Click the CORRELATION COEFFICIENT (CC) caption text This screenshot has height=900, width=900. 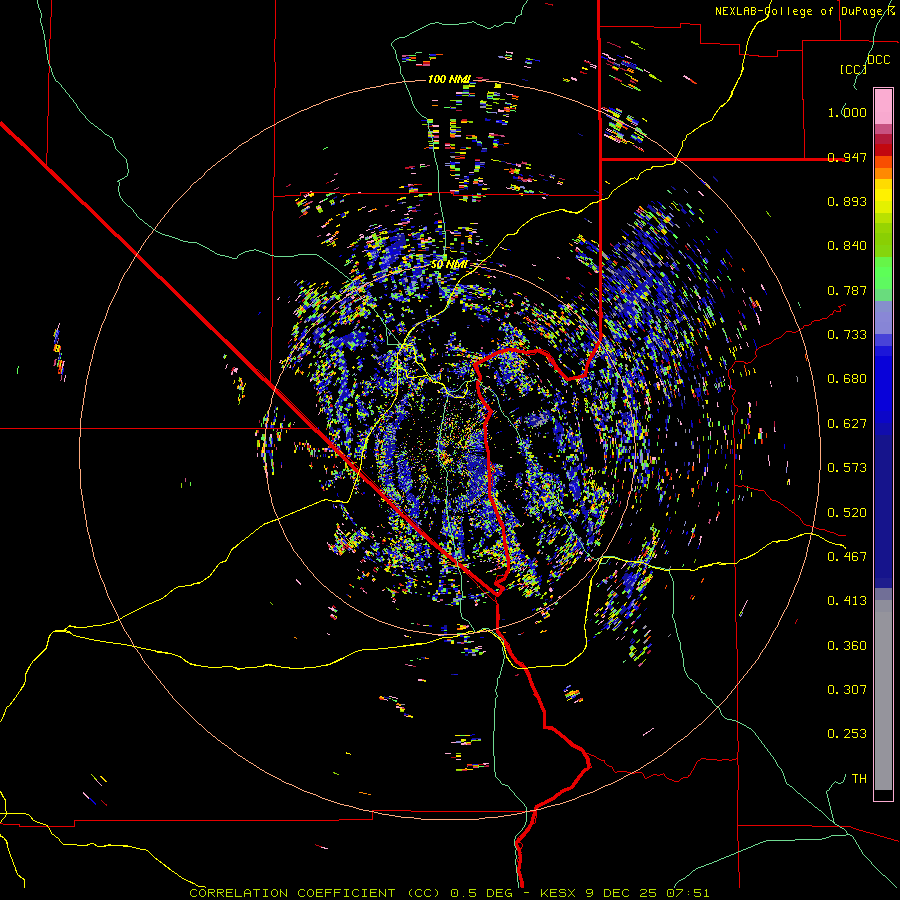pos(315,893)
